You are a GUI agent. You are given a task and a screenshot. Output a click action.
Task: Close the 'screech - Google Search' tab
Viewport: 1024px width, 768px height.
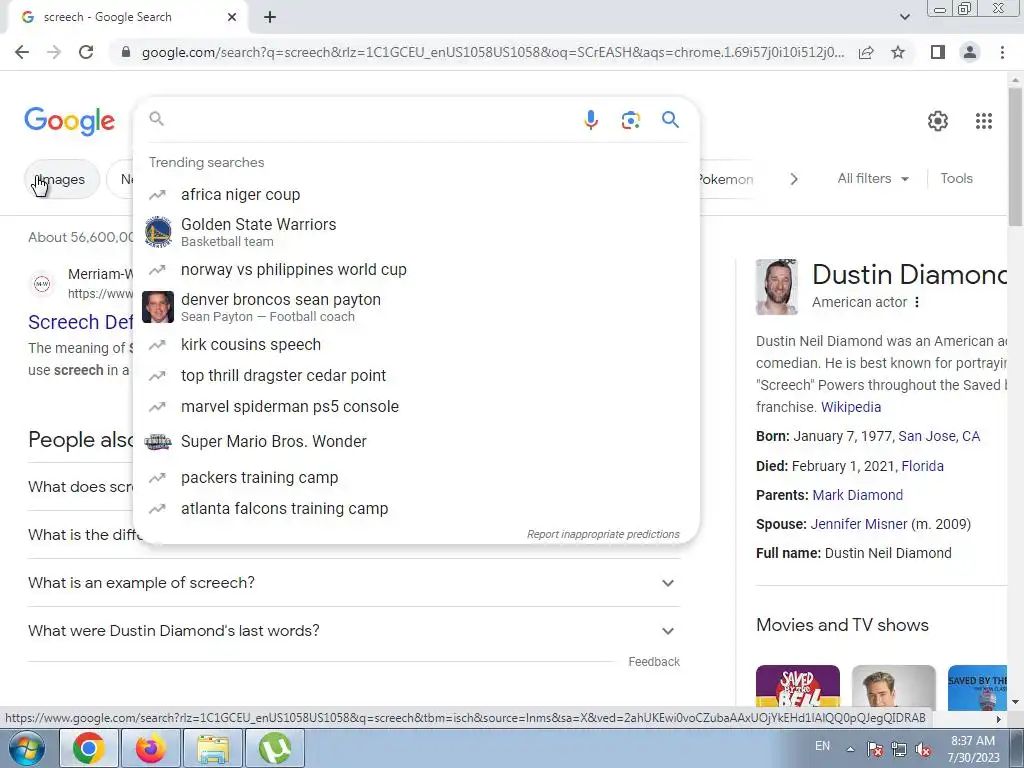click(x=232, y=17)
